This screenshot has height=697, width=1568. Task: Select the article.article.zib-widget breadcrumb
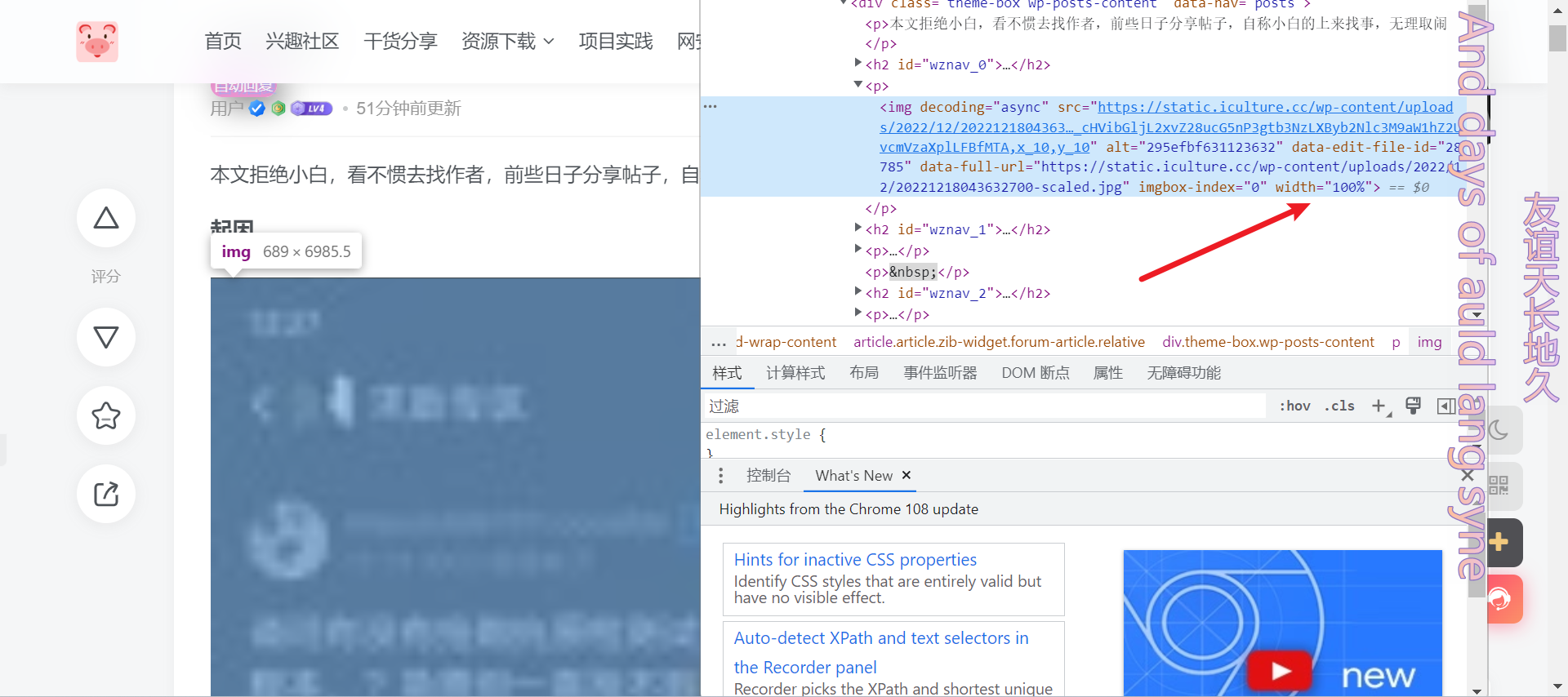[x=999, y=342]
